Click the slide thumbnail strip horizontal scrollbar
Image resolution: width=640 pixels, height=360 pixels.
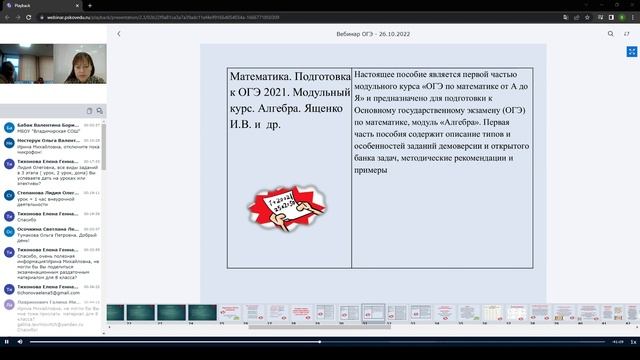click(320, 327)
